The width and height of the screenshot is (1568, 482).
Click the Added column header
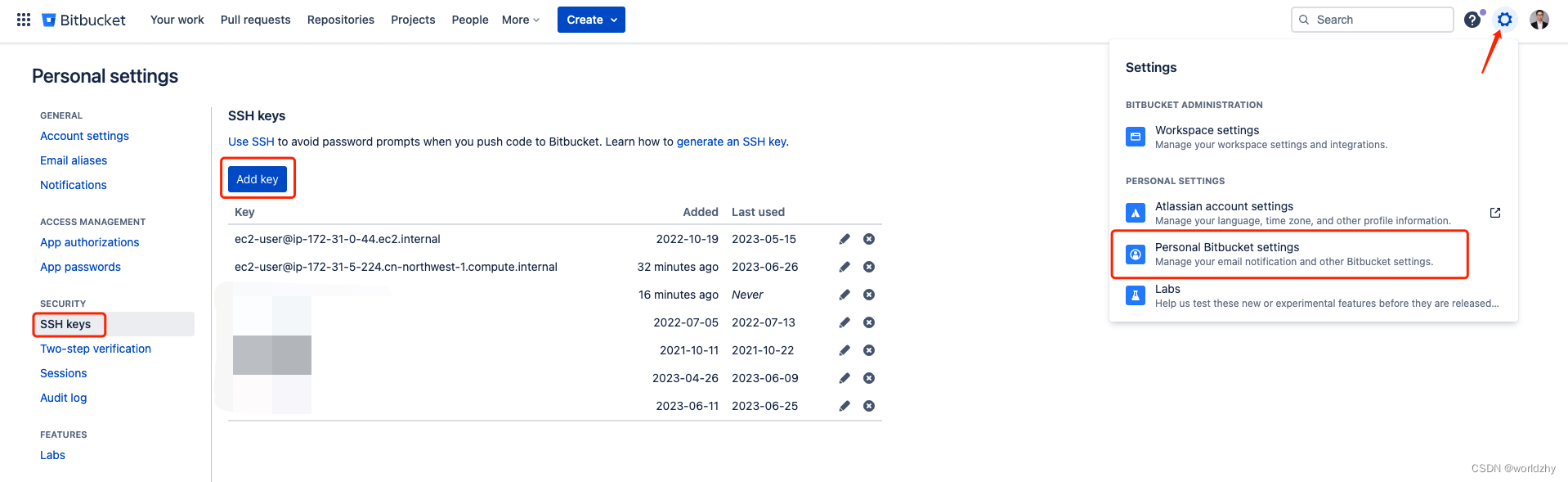(x=701, y=212)
